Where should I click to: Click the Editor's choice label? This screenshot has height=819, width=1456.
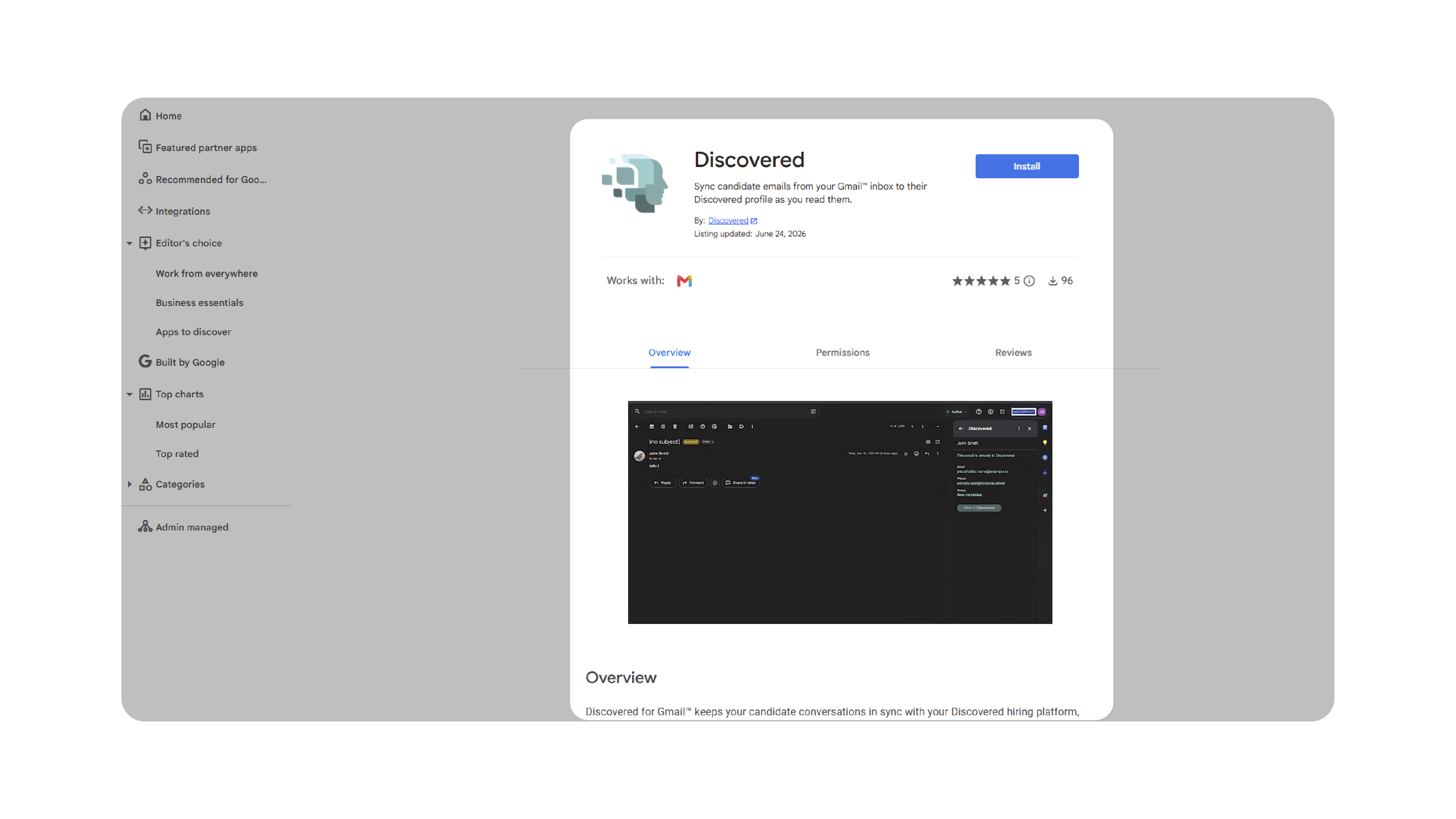[x=188, y=243]
